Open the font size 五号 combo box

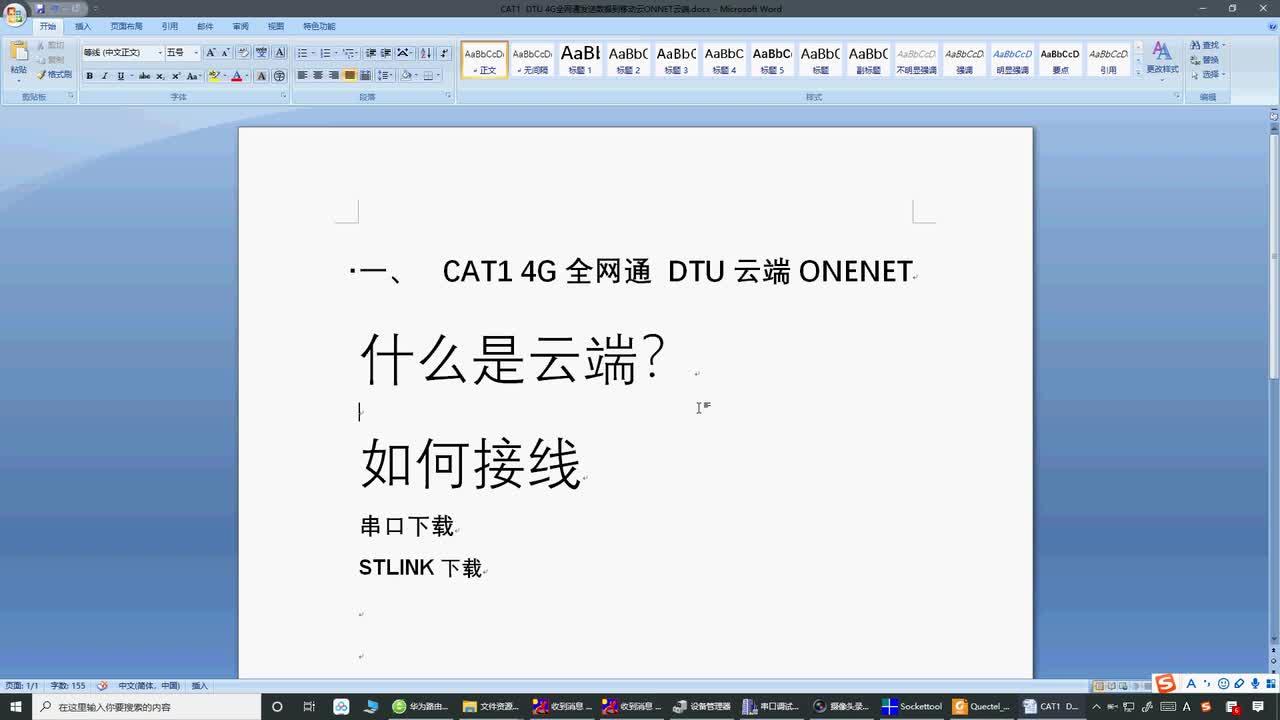pyautogui.click(x=182, y=53)
